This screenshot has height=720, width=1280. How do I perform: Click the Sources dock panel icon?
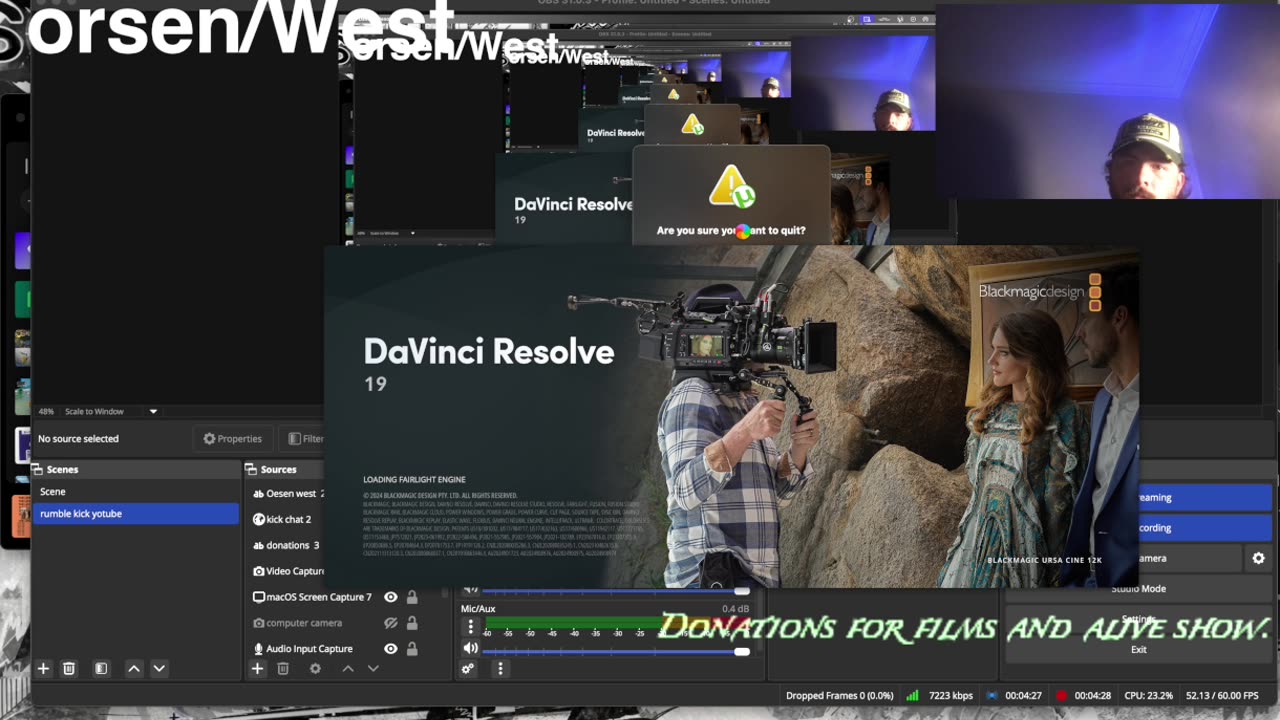tap(252, 469)
